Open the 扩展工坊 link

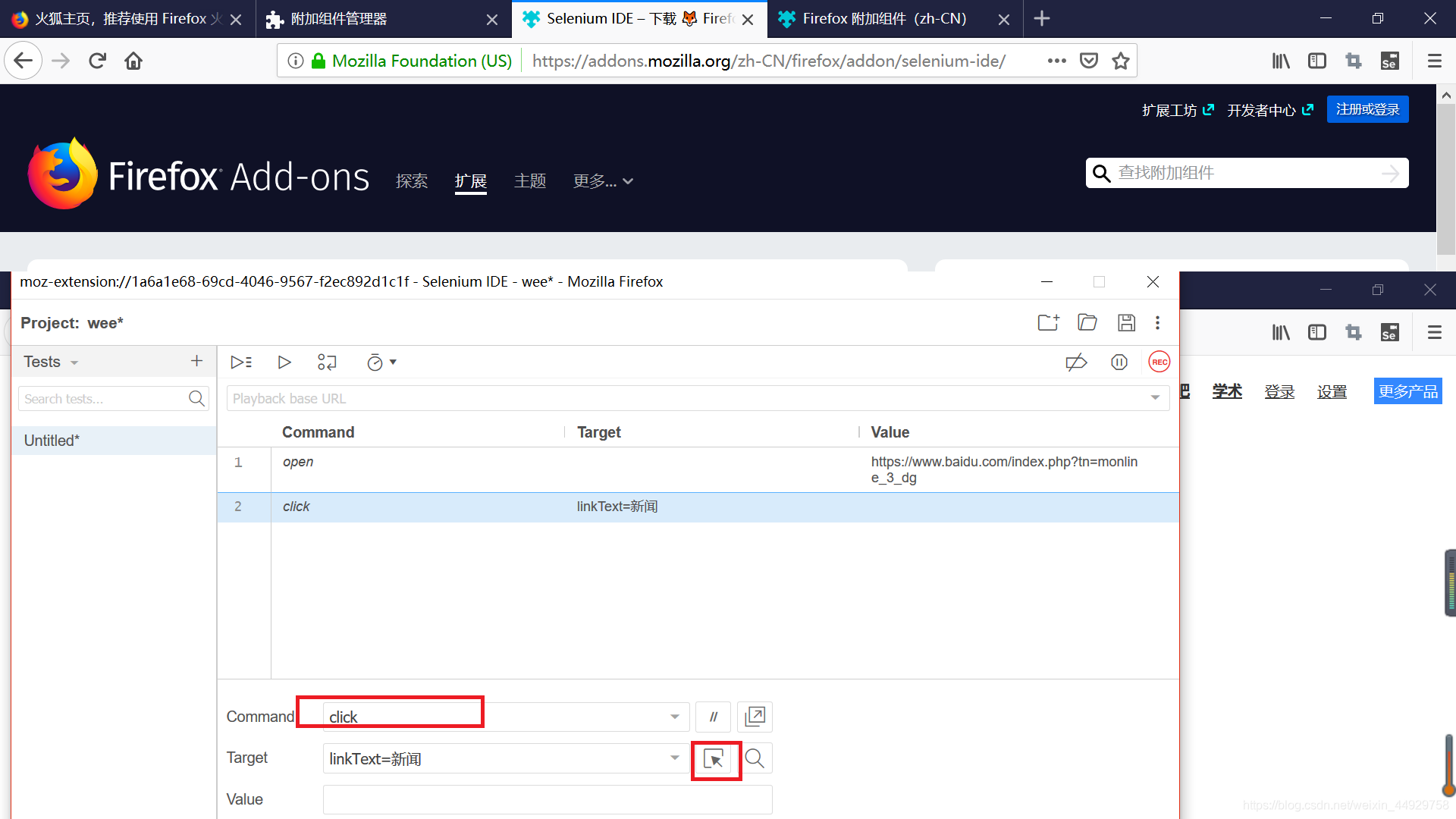click(1178, 110)
